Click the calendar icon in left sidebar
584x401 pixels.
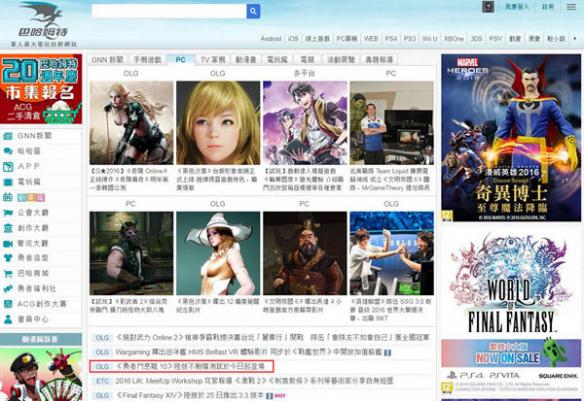(8, 197)
